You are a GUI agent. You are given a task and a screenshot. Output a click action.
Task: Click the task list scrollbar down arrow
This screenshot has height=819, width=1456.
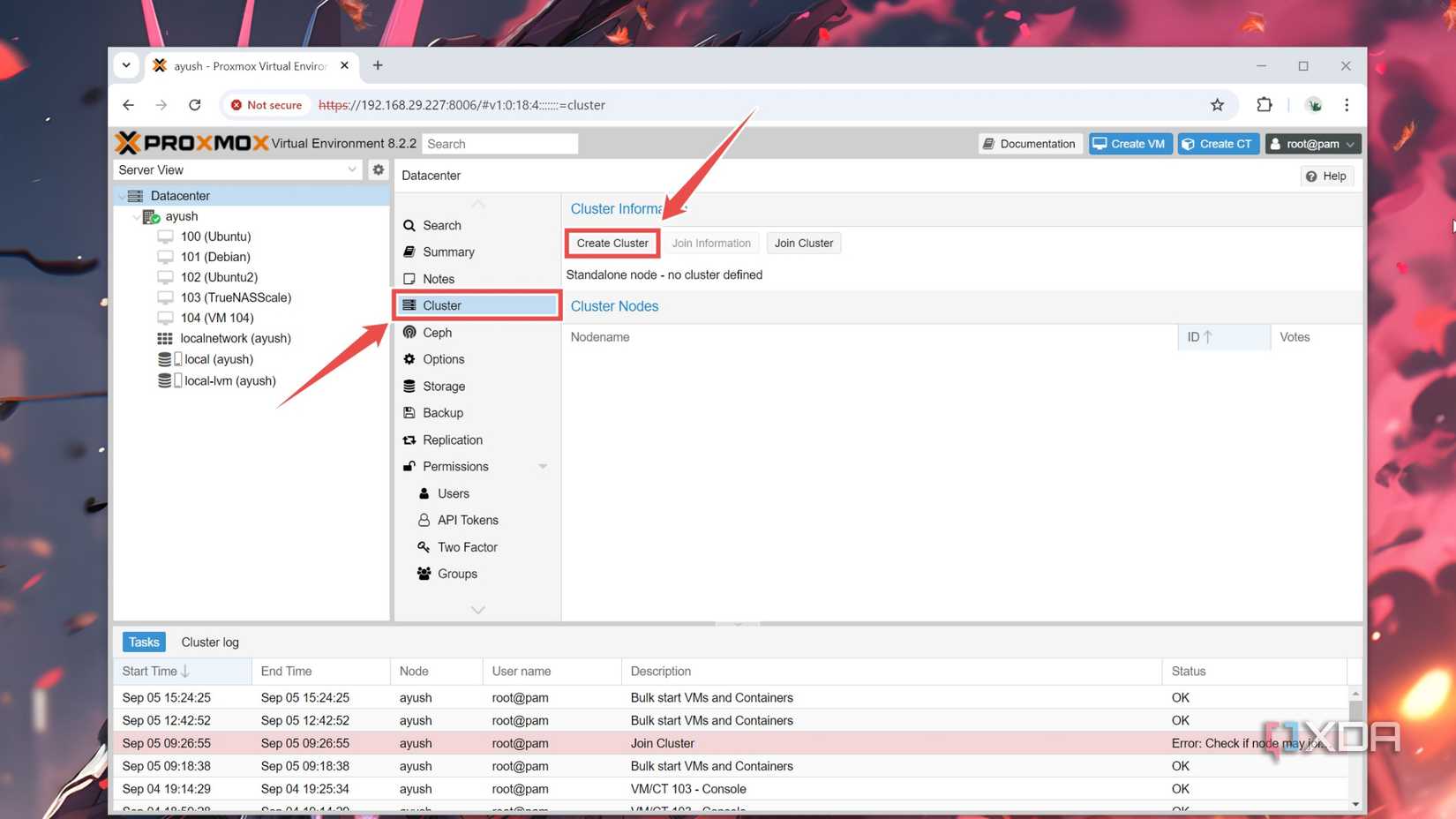pyautogui.click(x=1355, y=804)
